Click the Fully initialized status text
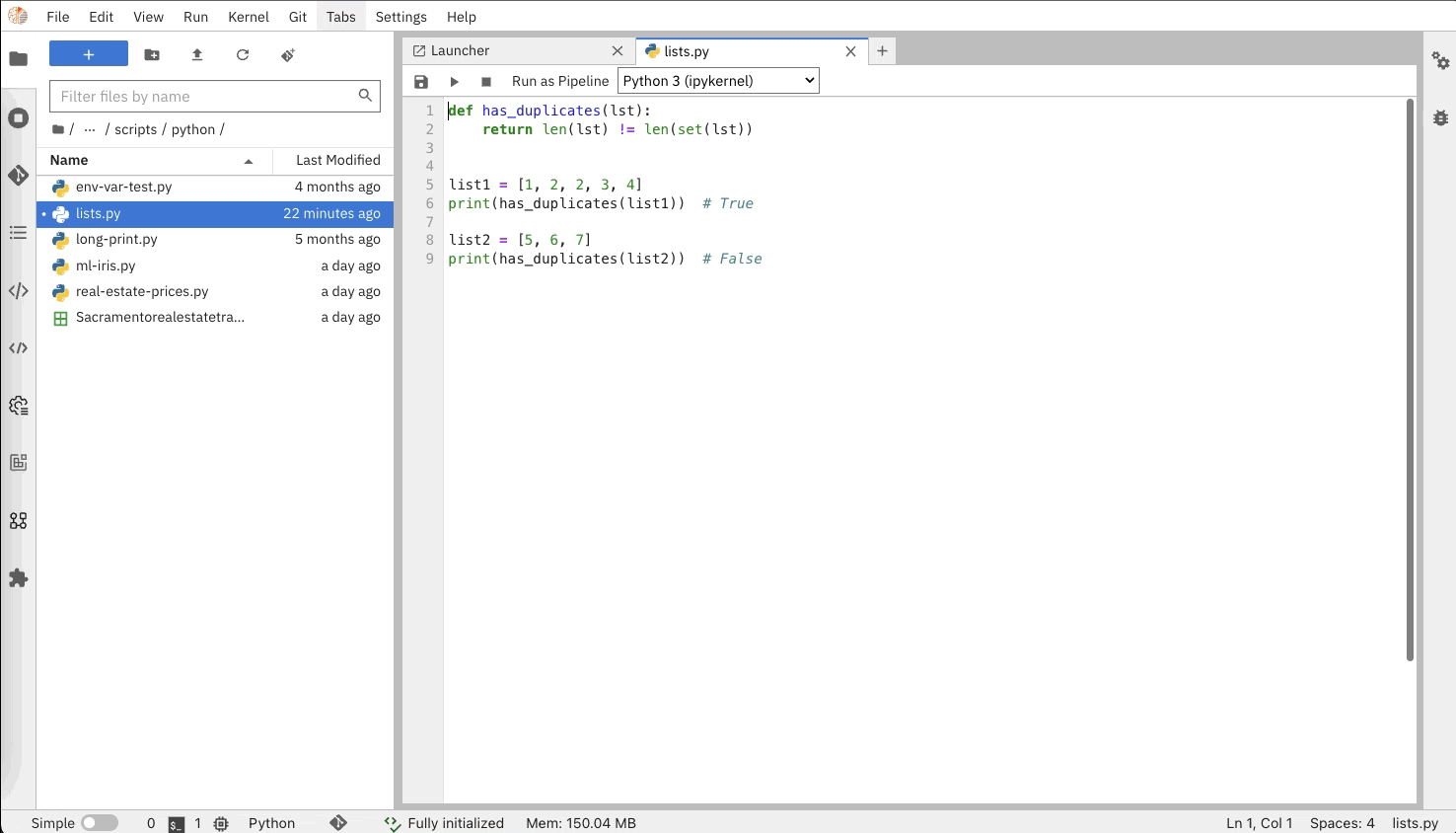This screenshot has width=1456, height=833. click(455, 823)
